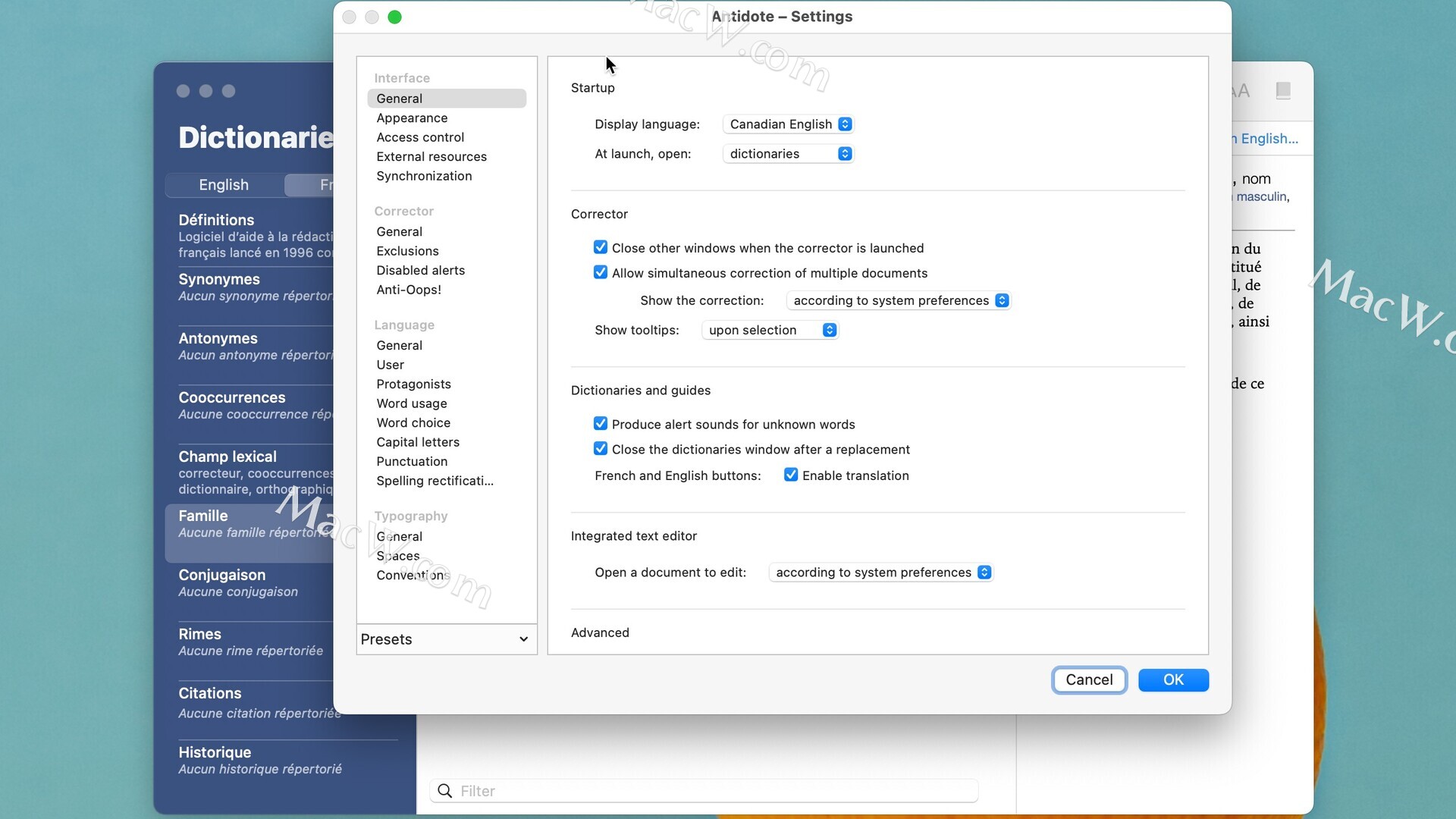The image size is (1456, 819).
Task: Toggle Enable translation checkbox
Action: click(x=790, y=475)
